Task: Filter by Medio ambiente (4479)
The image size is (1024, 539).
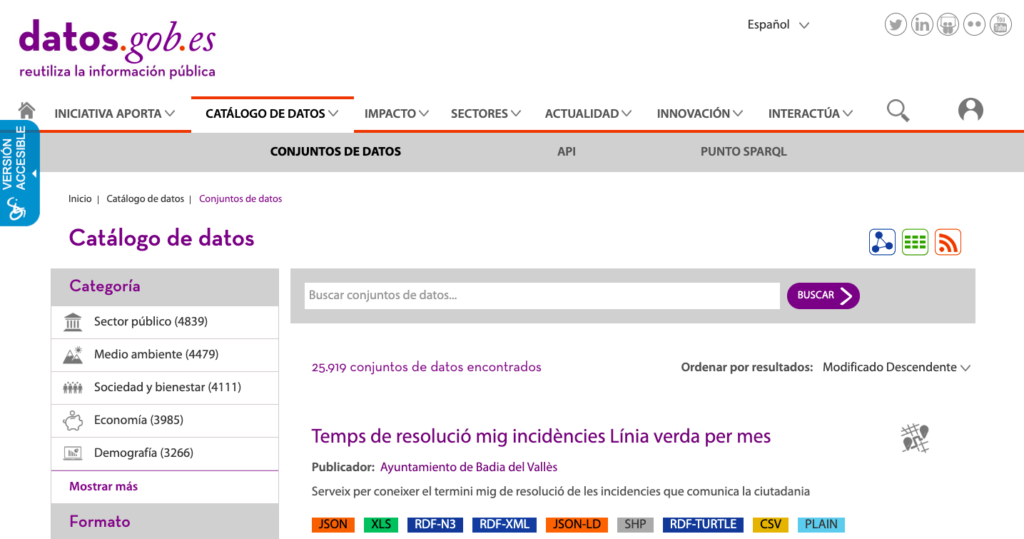Action: (156, 354)
